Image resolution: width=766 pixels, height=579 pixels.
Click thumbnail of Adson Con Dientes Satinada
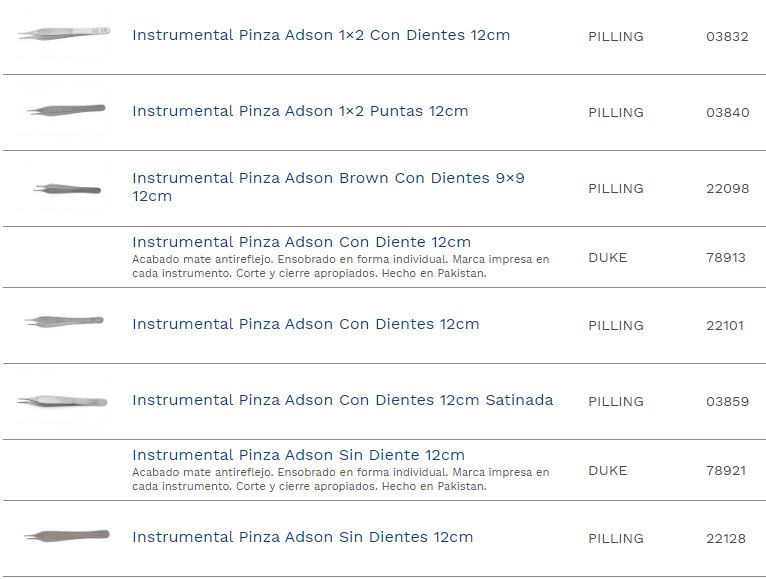coord(62,401)
